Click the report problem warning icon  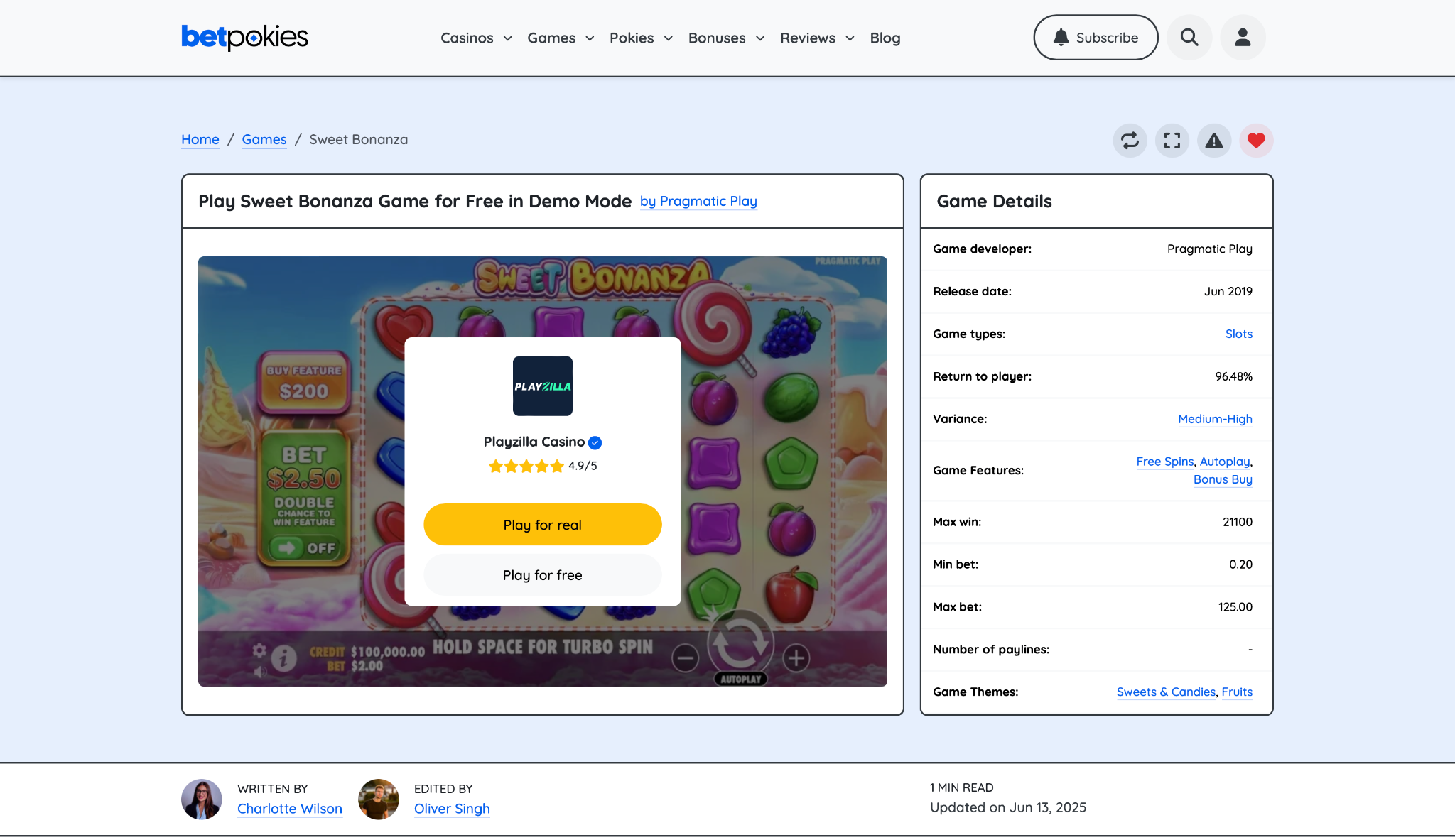click(1214, 141)
